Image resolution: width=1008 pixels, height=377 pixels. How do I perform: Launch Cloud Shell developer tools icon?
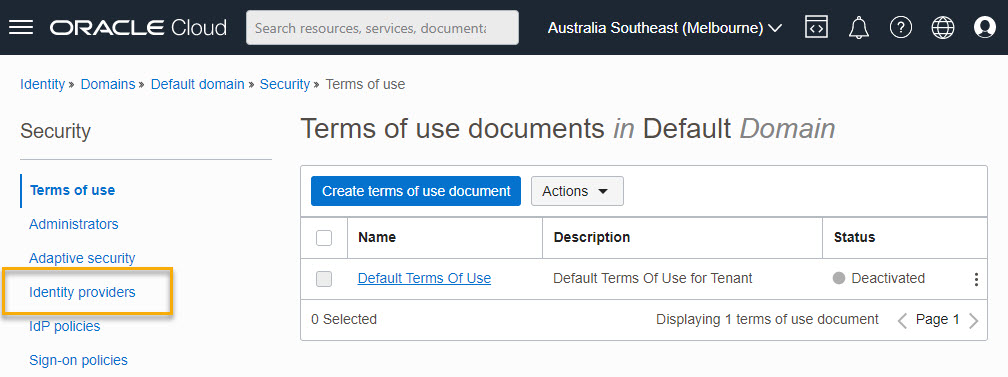pos(816,28)
